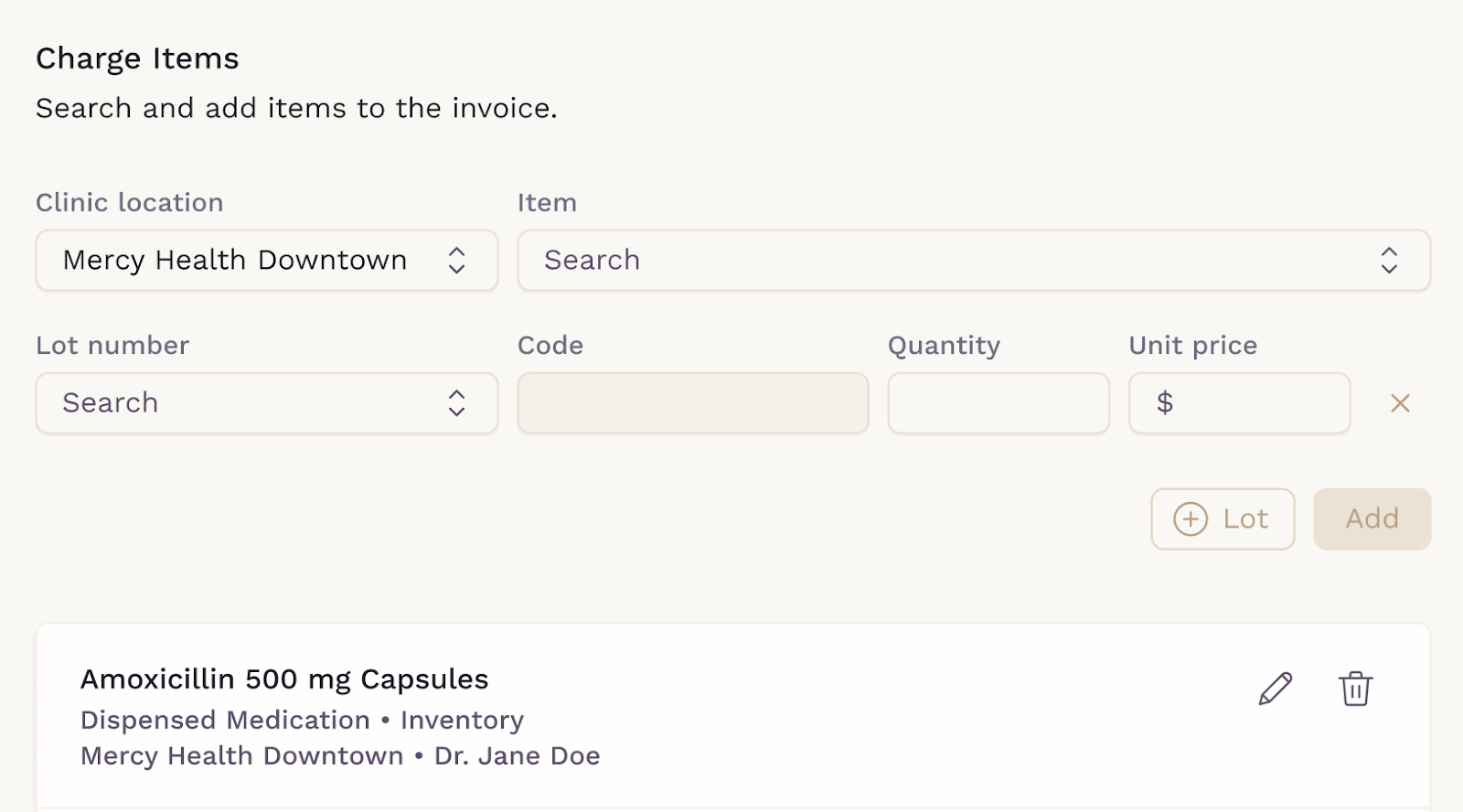The height and width of the screenshot is (812, 1463).
Task: Remove the lot row with the X icon
Action: pyautogui.click(x=1400, y=403)
